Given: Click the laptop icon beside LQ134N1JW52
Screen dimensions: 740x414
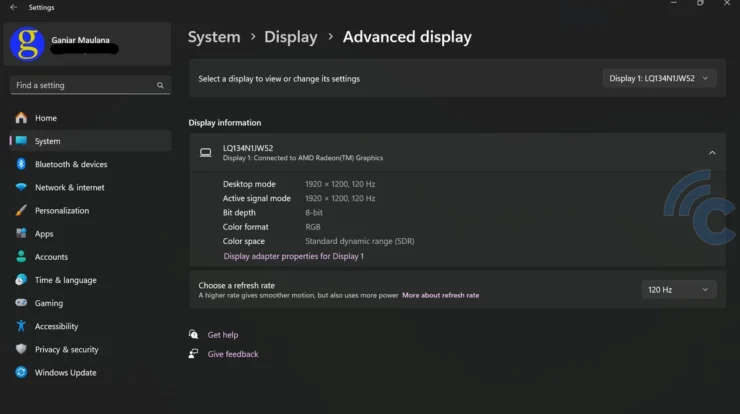Looking at the screenshot, I should [x=205, y=152].
